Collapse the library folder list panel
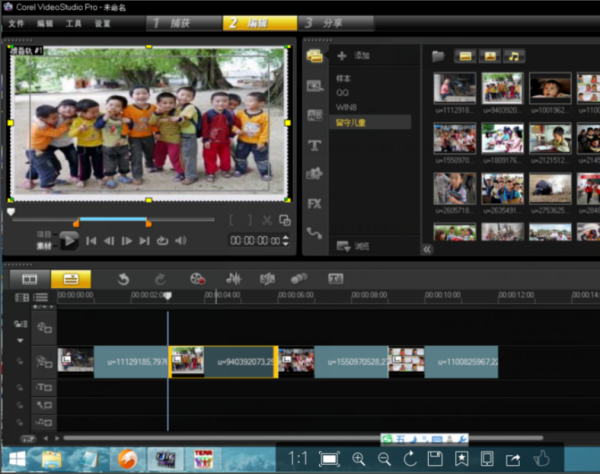The image size is (600, 474). tap(427, 250)
